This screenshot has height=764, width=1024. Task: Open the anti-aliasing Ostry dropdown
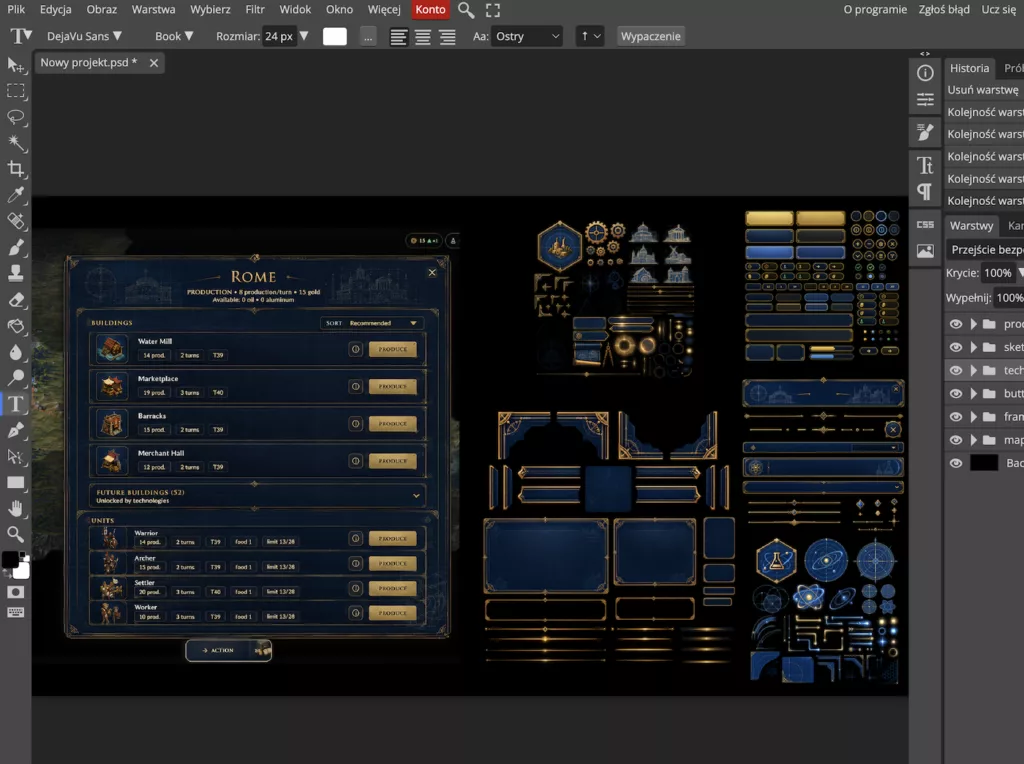point(527,36)
